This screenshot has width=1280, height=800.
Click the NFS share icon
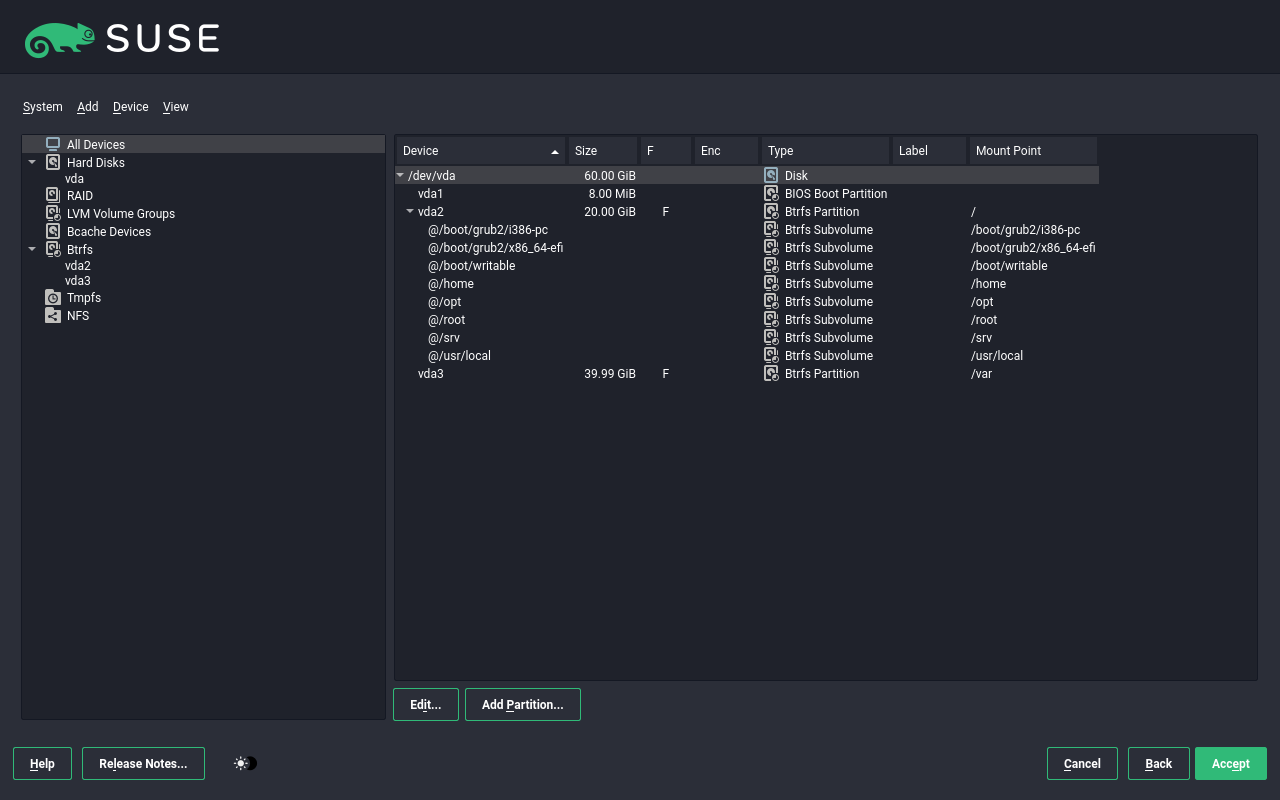click(53, 315)
